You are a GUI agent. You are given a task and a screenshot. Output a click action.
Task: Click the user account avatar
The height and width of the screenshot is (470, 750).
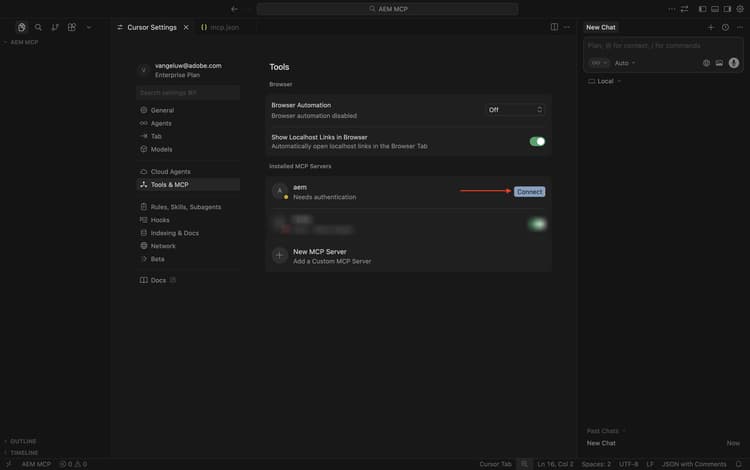point(143,70)
